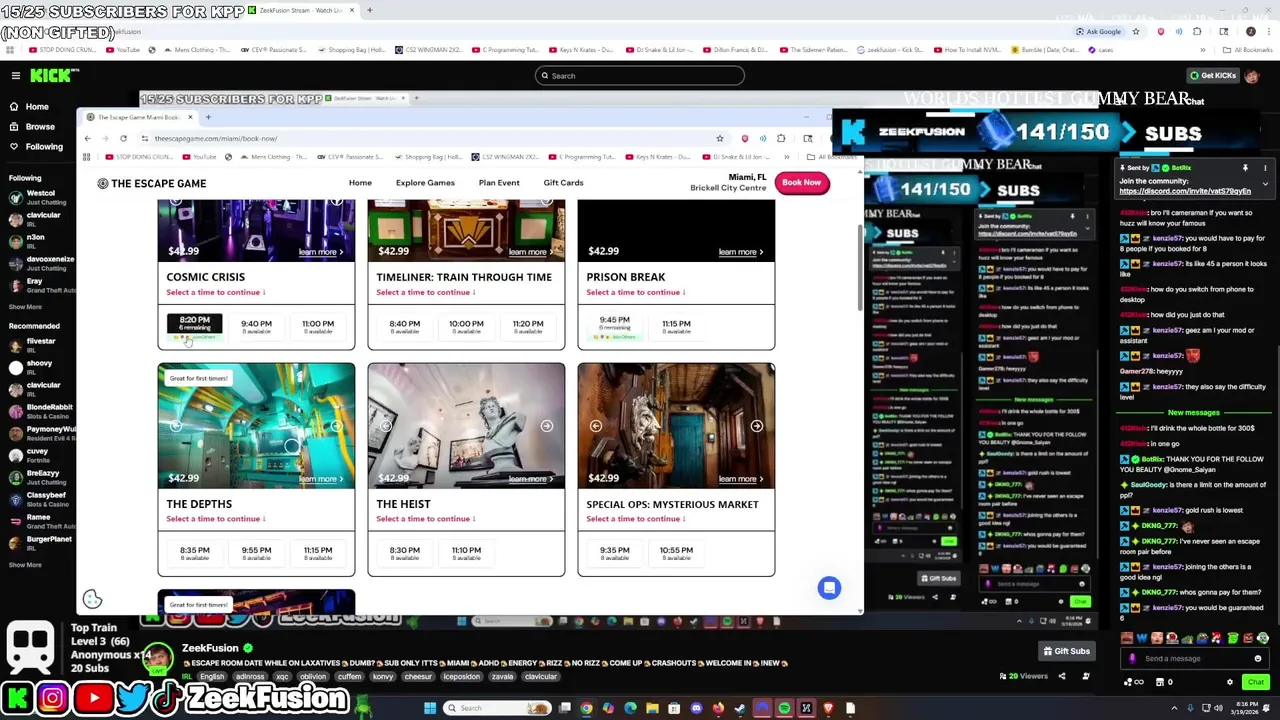Click New messages banner in chat
This screenshot has height=720, width=1280.
(1193, 413)
